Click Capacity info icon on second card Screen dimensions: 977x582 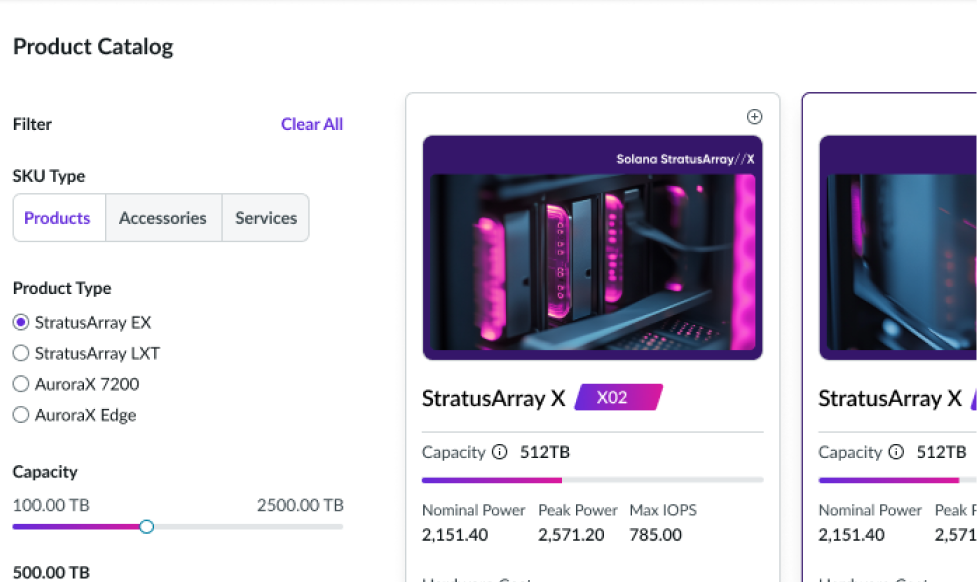[896, 452]
